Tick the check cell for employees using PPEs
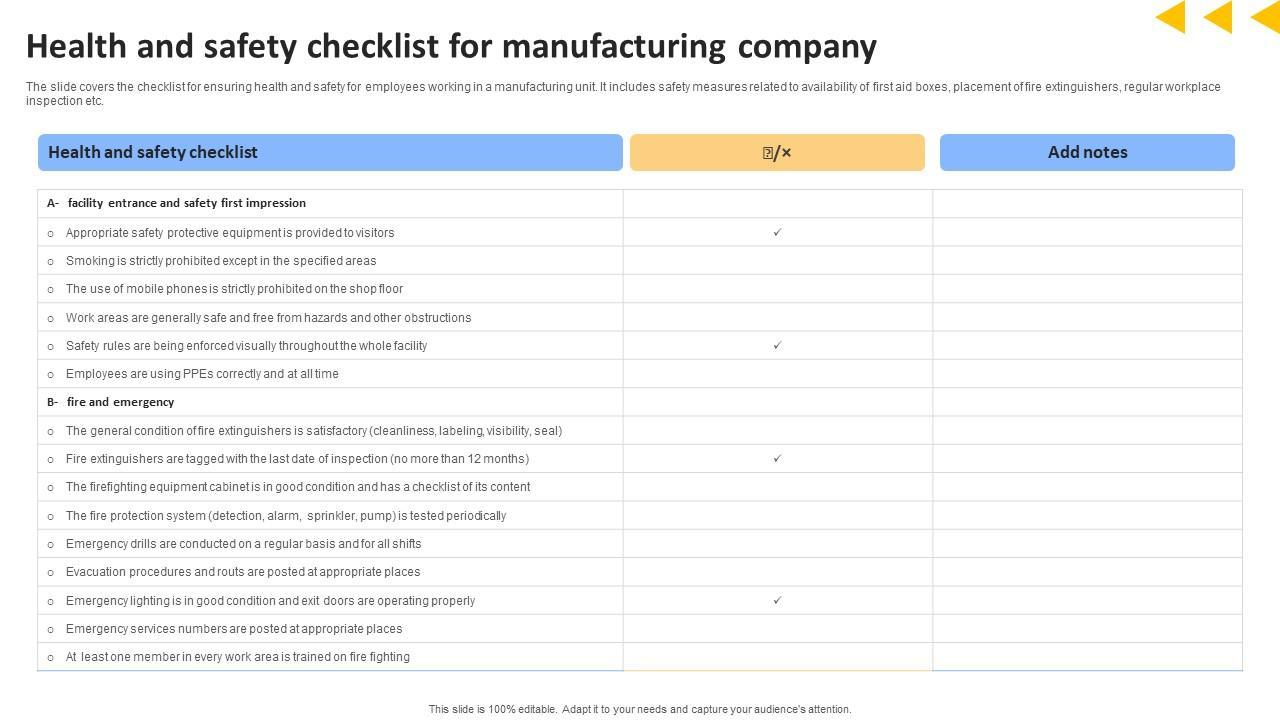 click(x=777, y=374)
